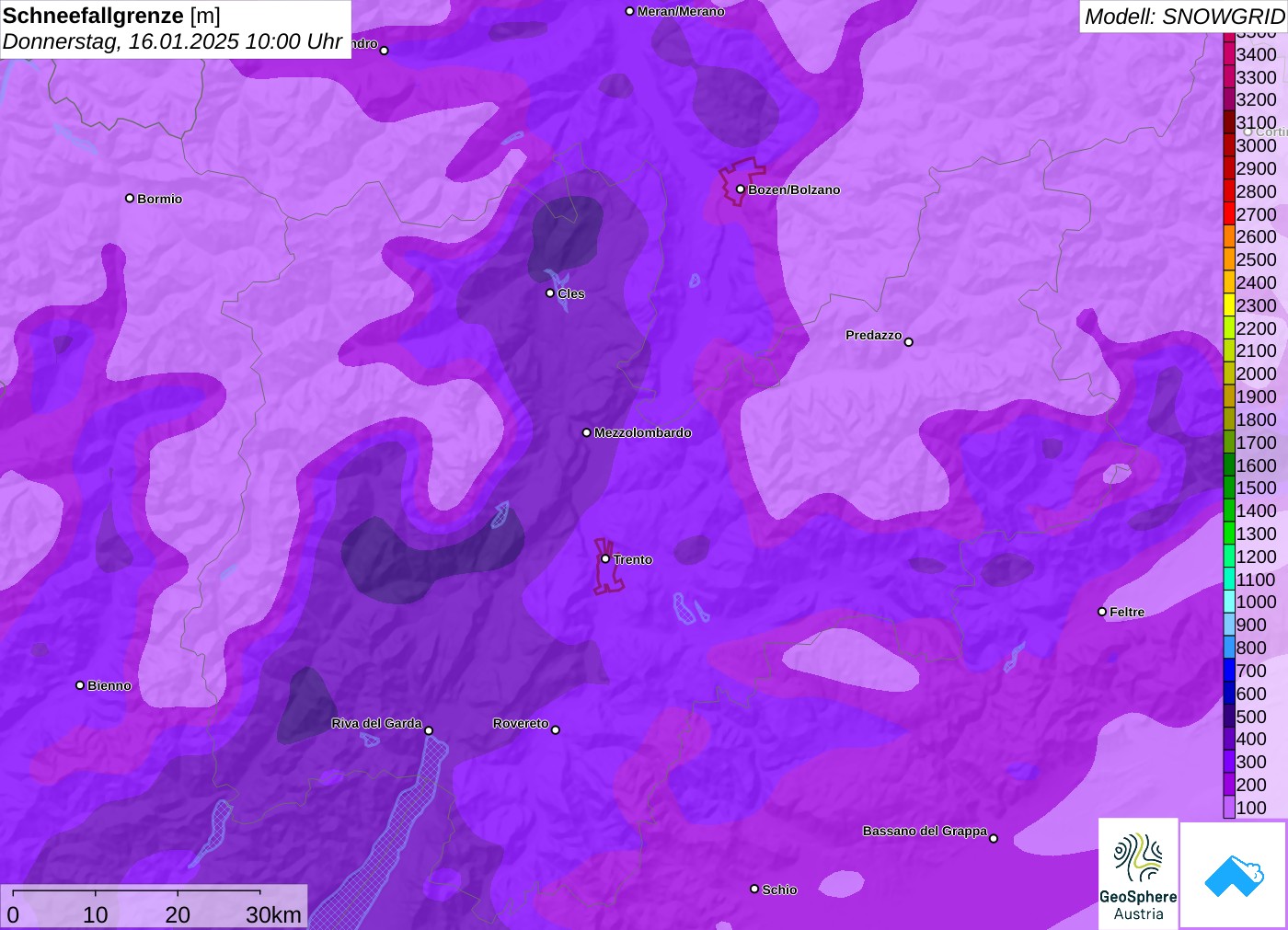This screenshot has width=1288, height=930.
Task: Click the Schio city label
Action: click(x=779, y=890)
